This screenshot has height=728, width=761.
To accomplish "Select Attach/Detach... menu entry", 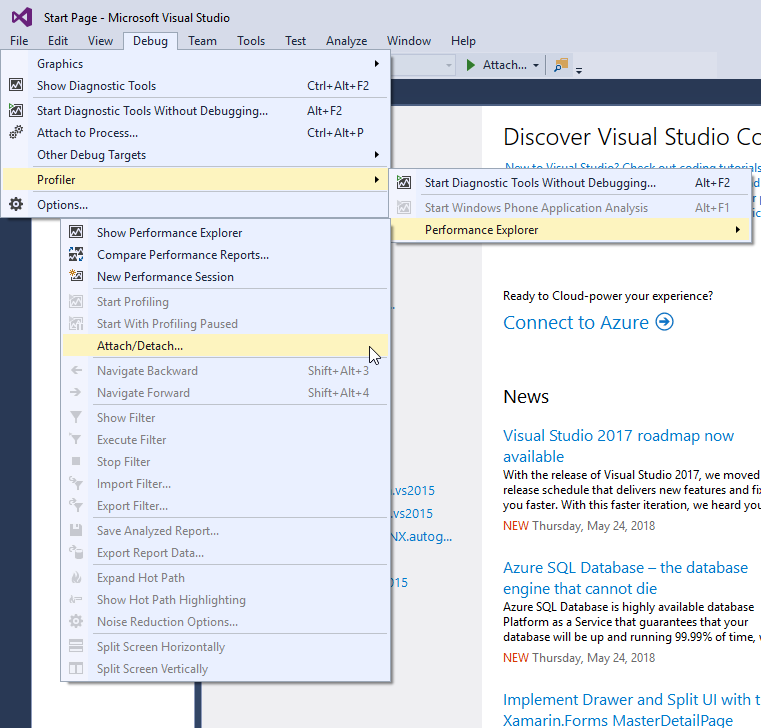I will point(225,346).
